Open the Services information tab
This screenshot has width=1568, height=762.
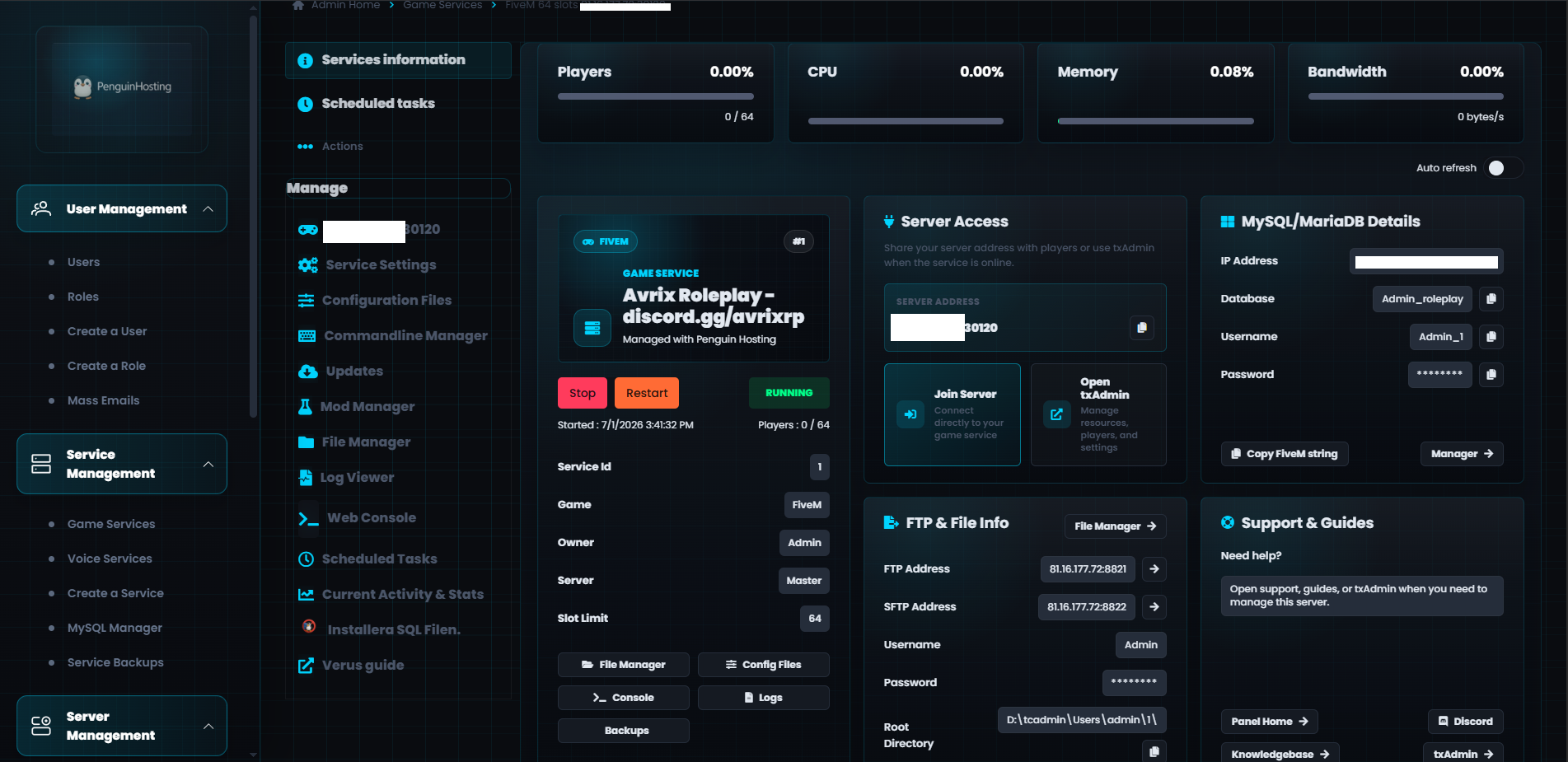tap(399, 60)
